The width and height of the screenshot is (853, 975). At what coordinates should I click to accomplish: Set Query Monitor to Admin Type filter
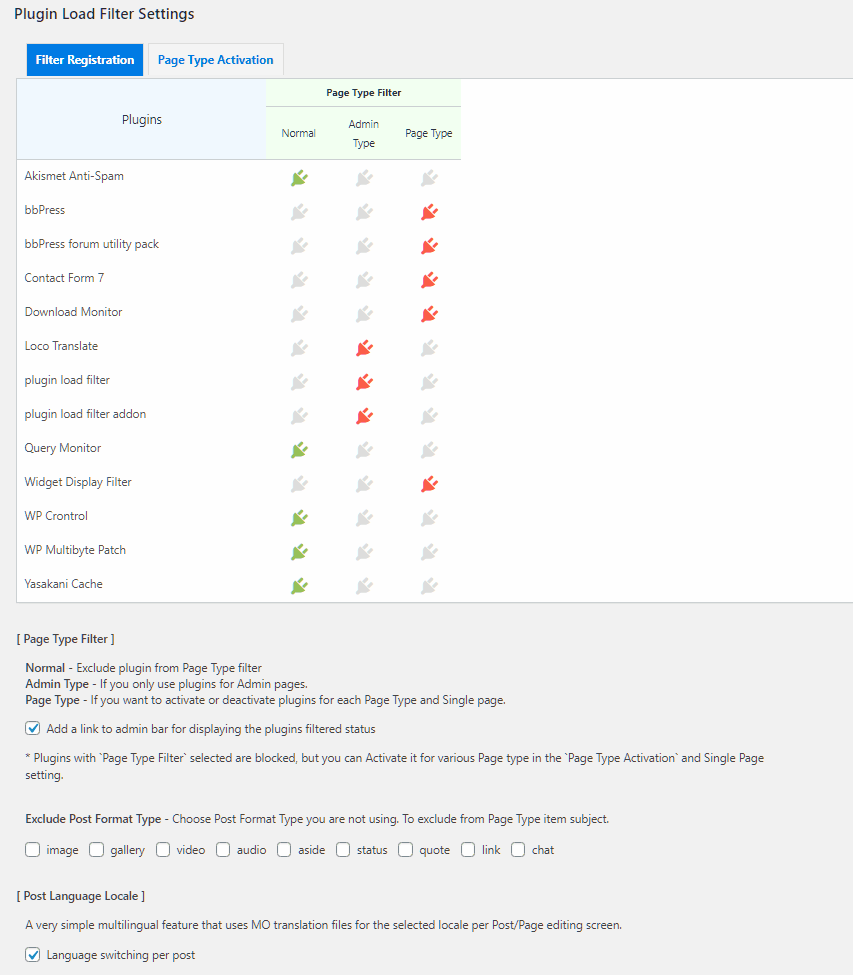pos(363,449)
